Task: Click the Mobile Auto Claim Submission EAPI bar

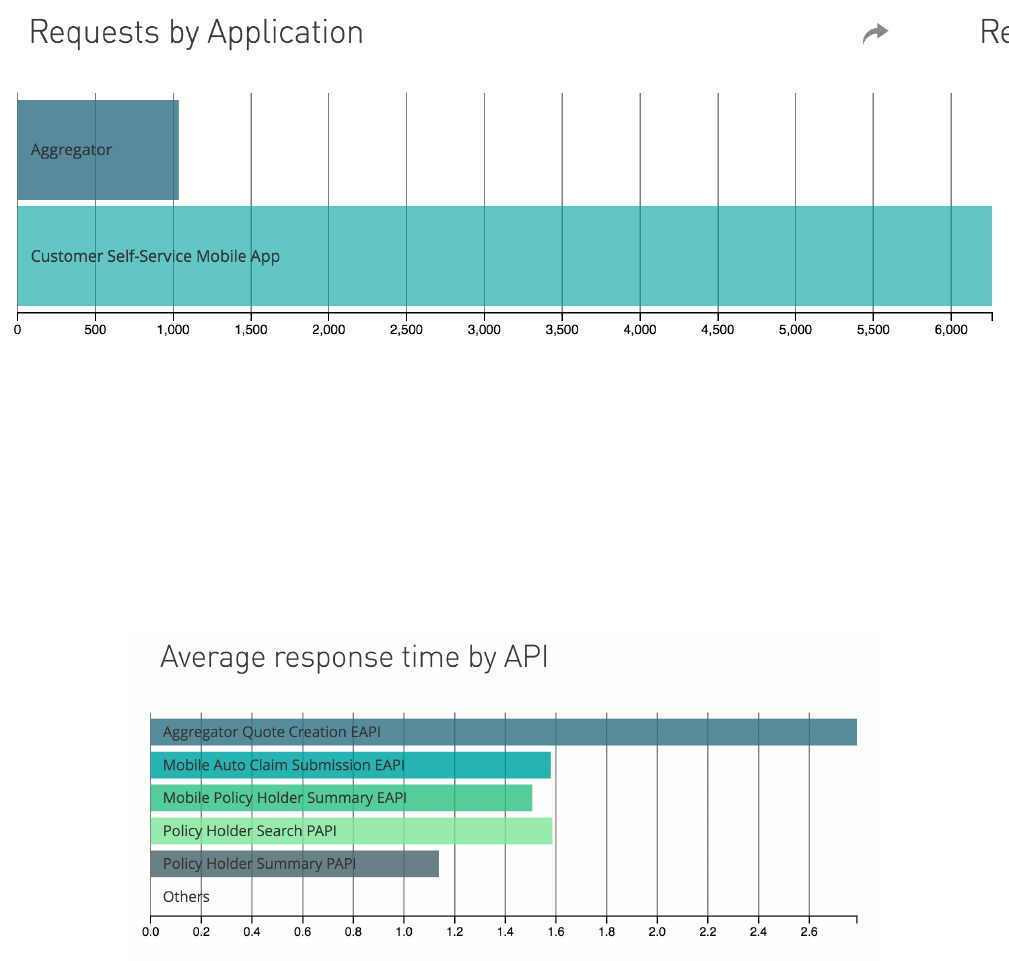Action: click(x=351, y=765)
